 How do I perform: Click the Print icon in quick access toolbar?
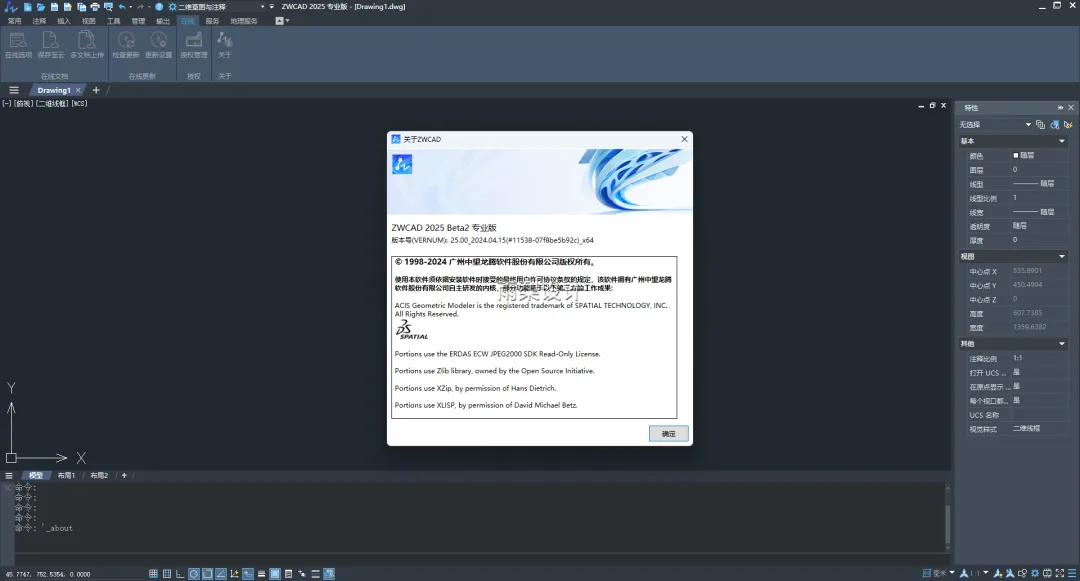pyautogui.click(x=95, y=7)
